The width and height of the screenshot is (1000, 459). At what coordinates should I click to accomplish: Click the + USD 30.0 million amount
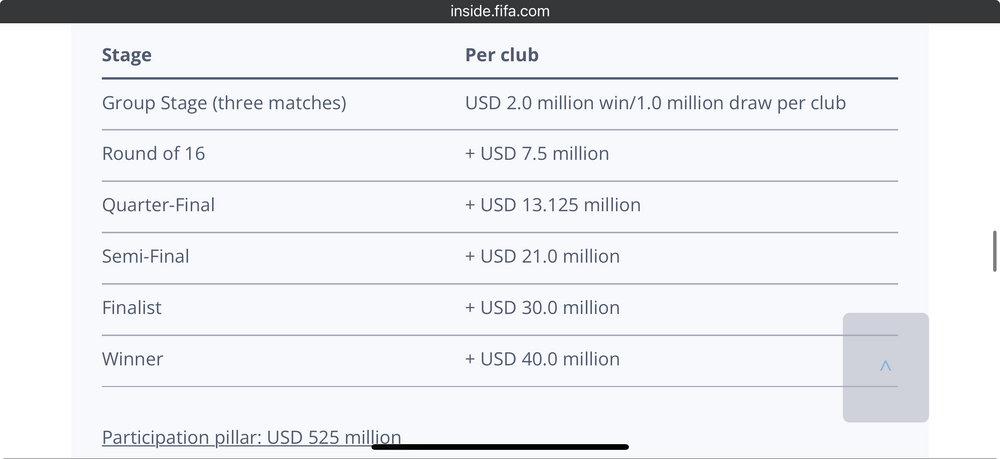click(x=542, y=307)
